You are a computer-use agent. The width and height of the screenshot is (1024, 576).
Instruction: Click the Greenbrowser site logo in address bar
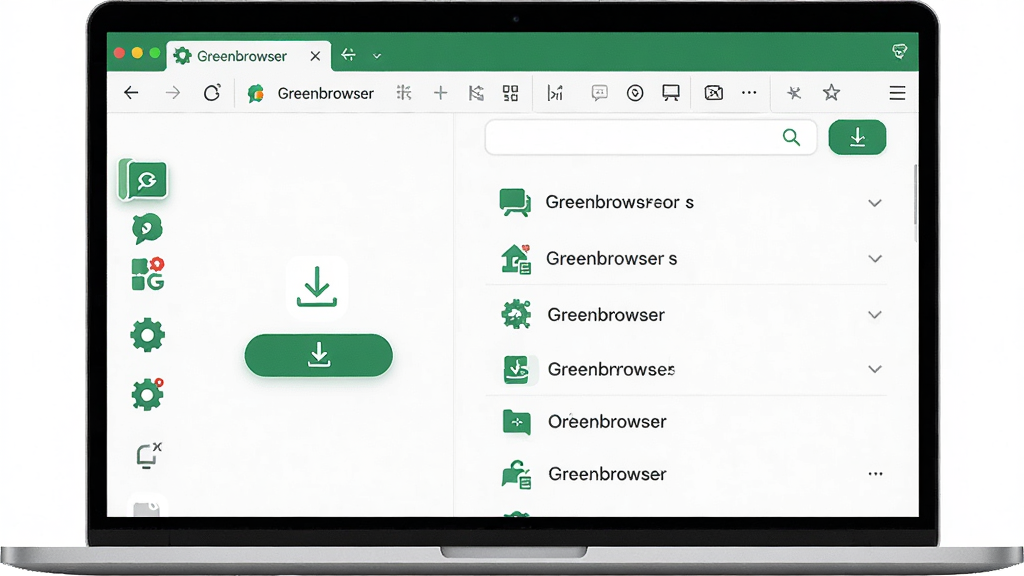[x=255, y=93]
